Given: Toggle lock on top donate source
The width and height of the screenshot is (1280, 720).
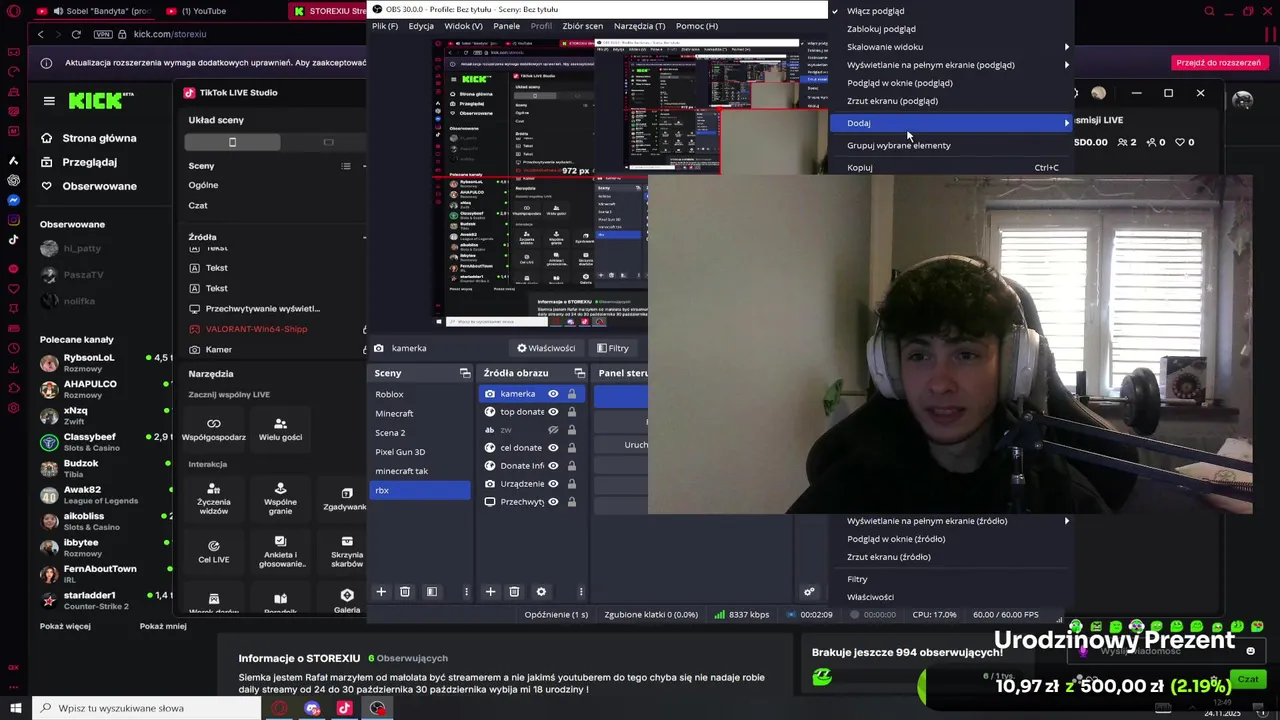Looking at the screenshot, I should [x=572, y=412].
